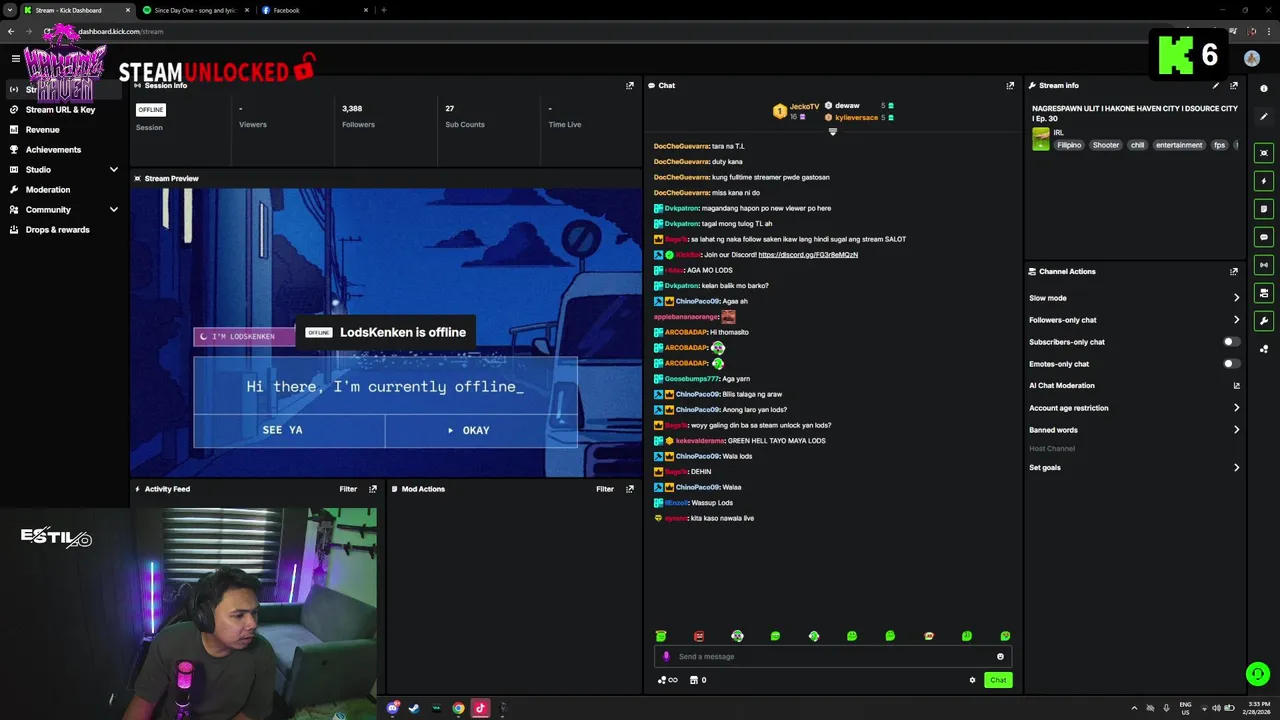This screenshot has width=1280, height=720.
Task: Click SEE YA in stream preview
Action: point(289,430)
